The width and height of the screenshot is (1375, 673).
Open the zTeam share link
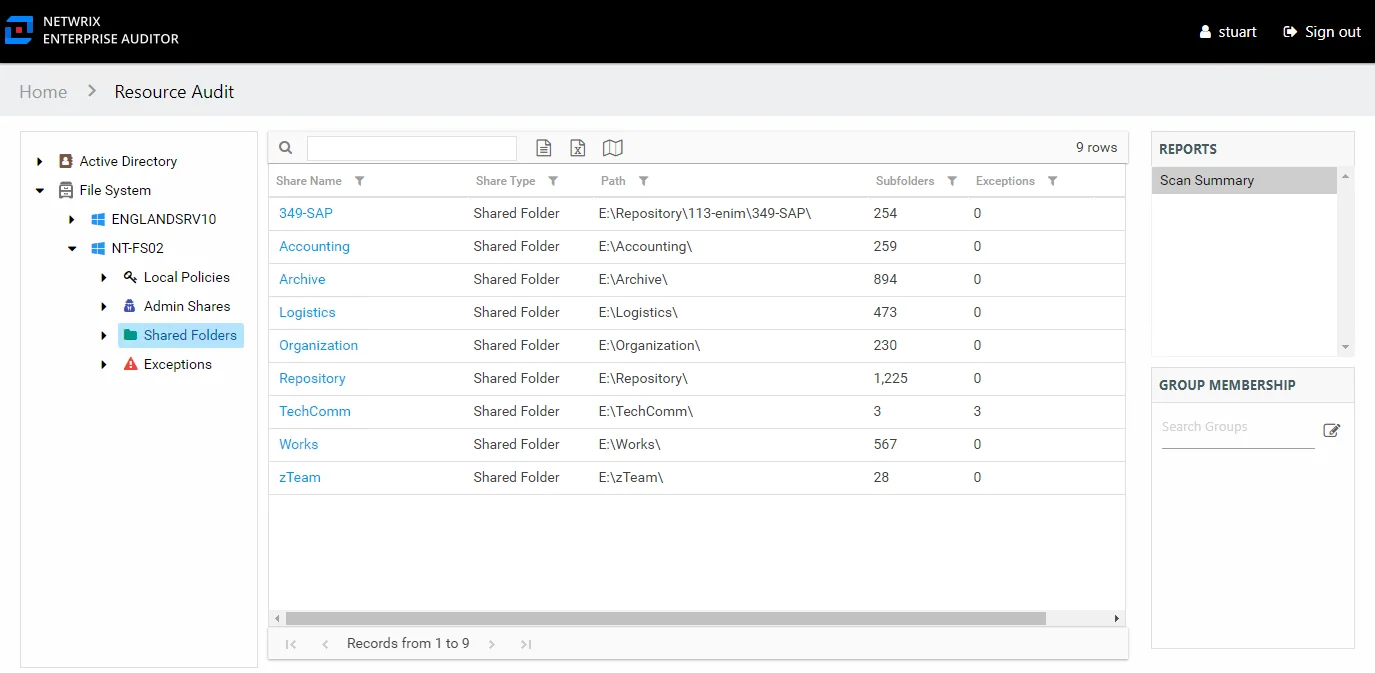[300, 477]
